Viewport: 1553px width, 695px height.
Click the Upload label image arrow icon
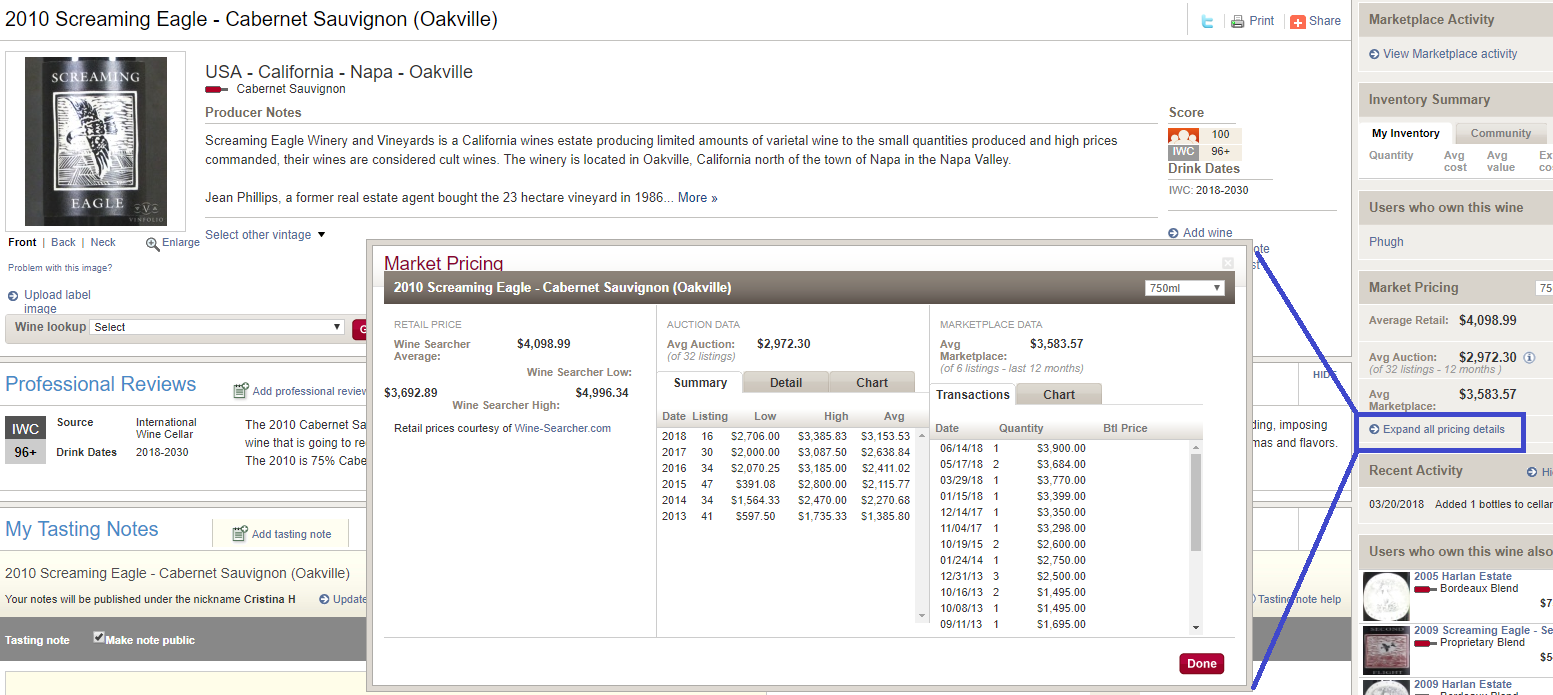click(14, 295)
